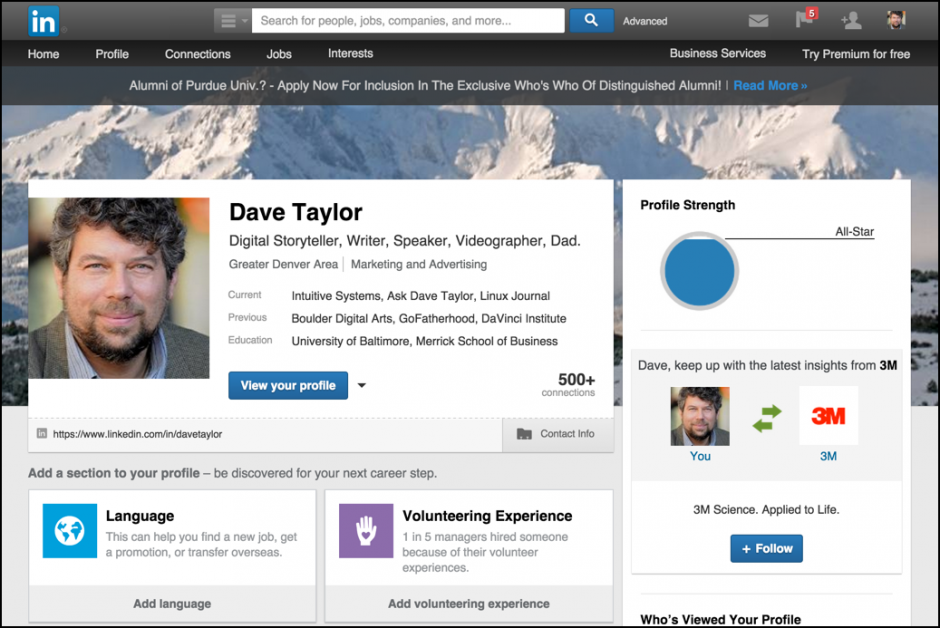Run a search with the magnifying glass icon
Screen dimensions: 940x628
pos(593,20)
